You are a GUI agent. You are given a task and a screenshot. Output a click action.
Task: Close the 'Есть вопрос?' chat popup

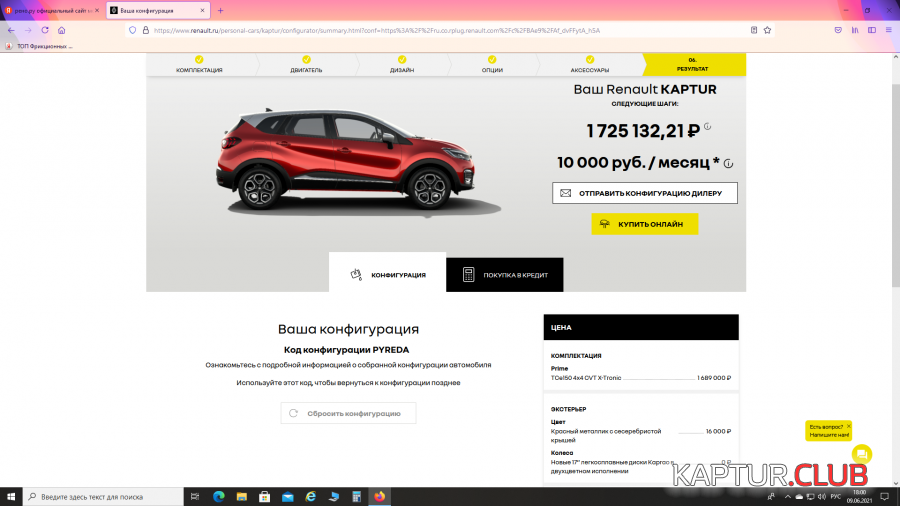848,426
